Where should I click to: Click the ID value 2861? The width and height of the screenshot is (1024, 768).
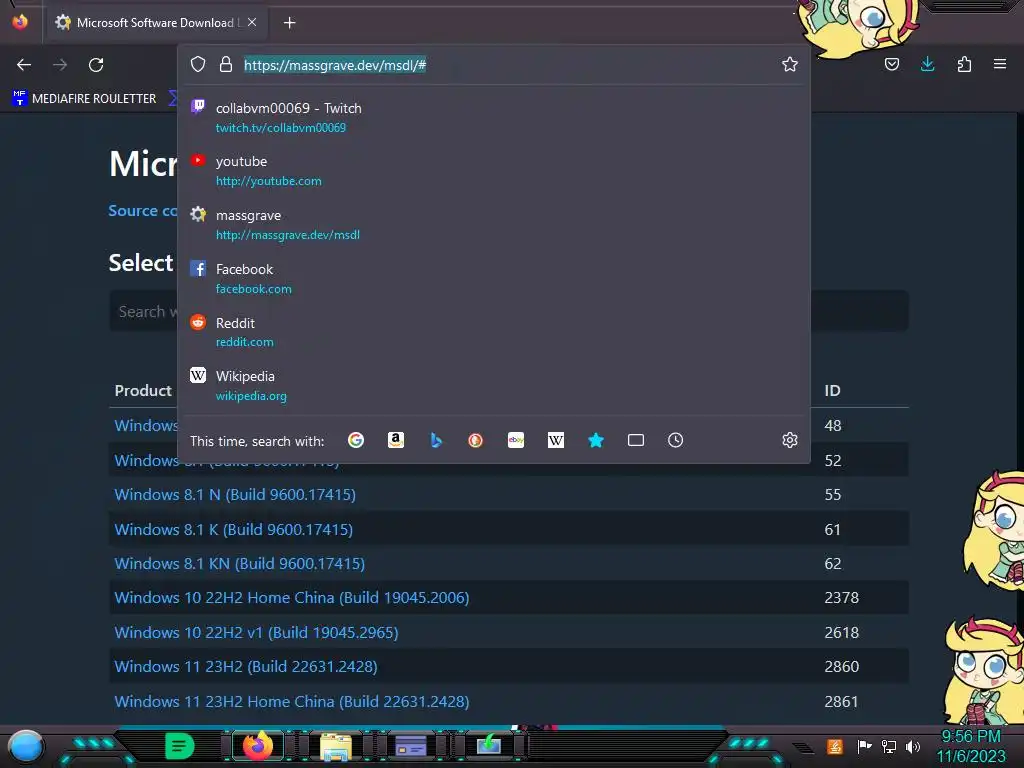[x=841, y=701]
